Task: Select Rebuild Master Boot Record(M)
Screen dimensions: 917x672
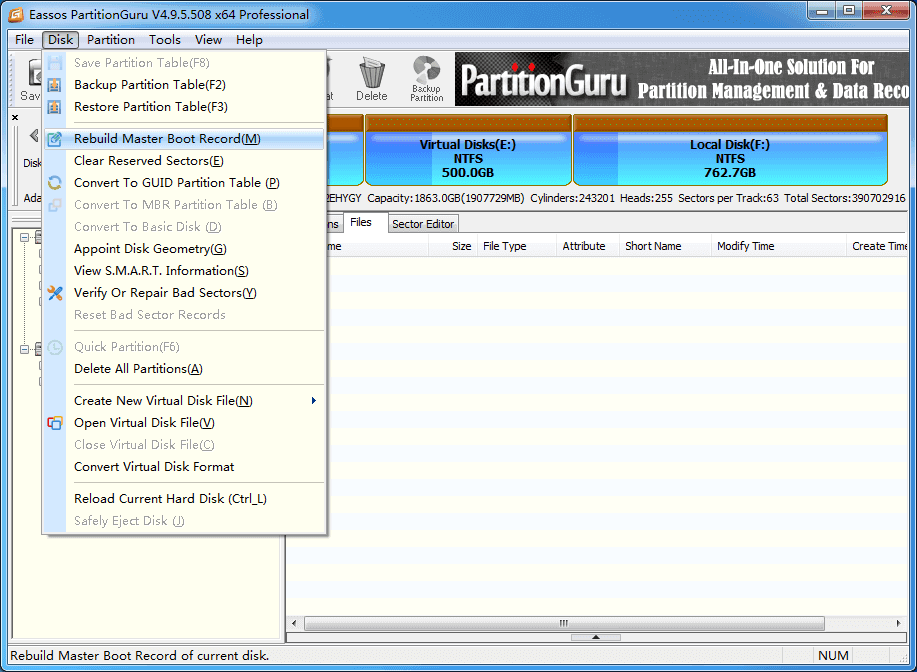Action: pyautogui.click(x=184, y=139)
